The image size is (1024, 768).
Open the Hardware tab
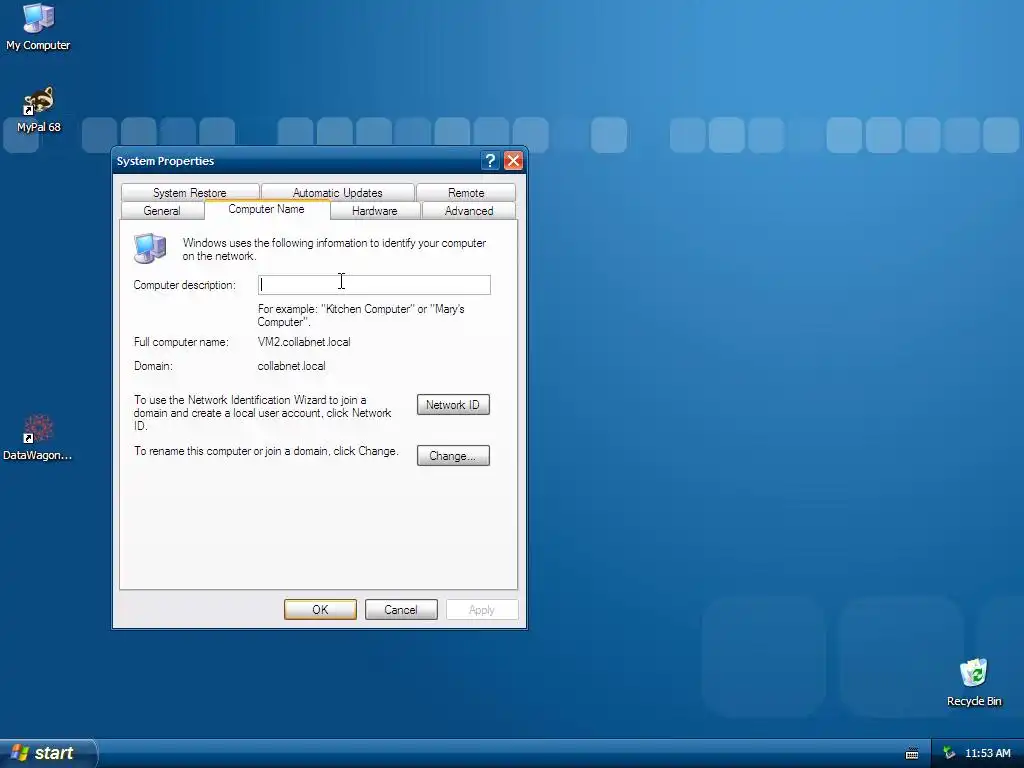[375, 211]
